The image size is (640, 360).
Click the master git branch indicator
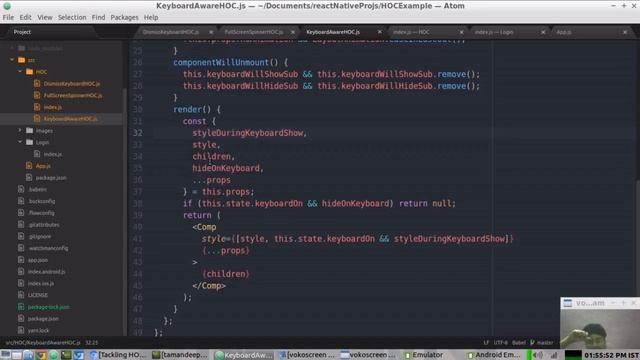pyautogui.click(x=542, y=342)
